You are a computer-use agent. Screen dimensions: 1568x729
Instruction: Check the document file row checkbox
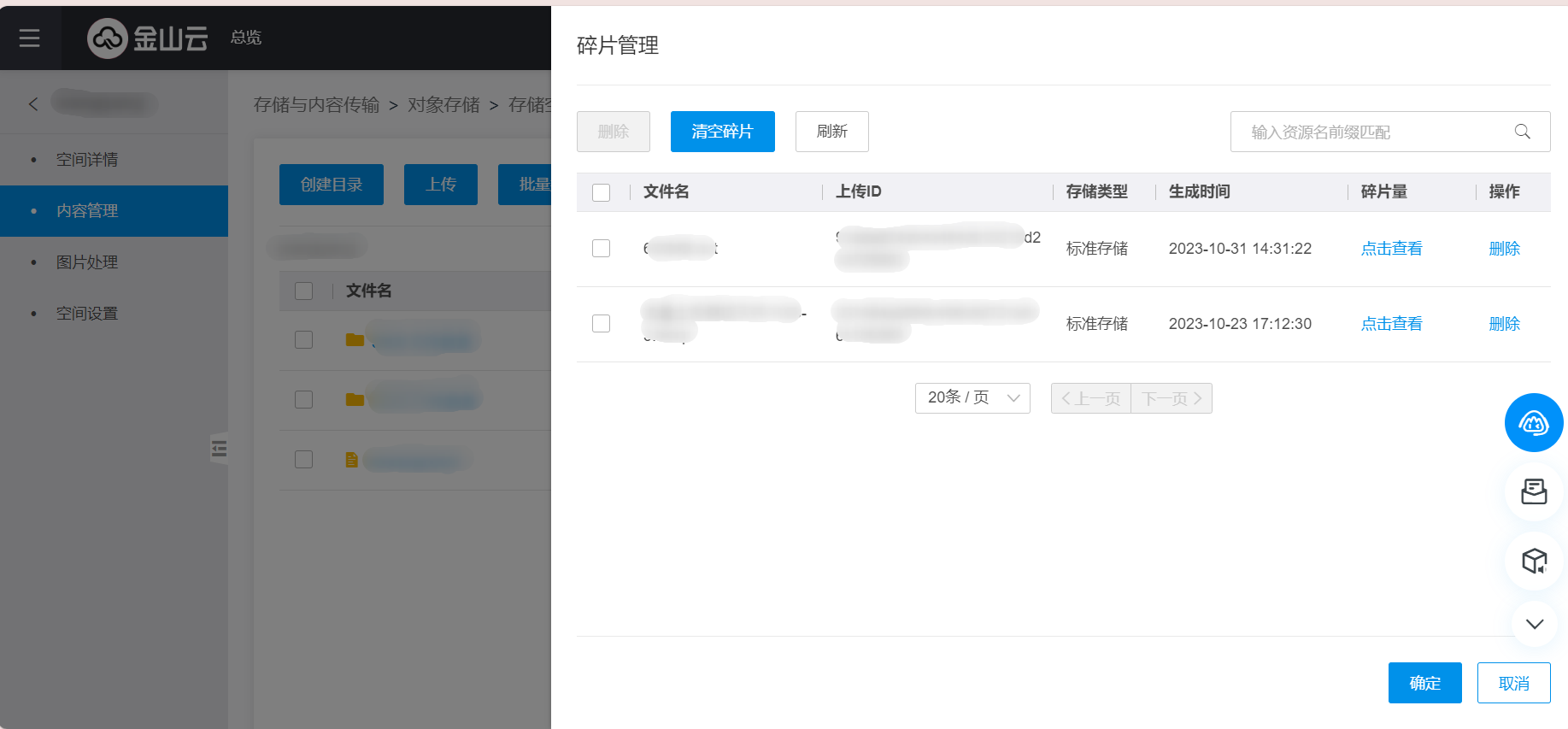tap(303, 460)
